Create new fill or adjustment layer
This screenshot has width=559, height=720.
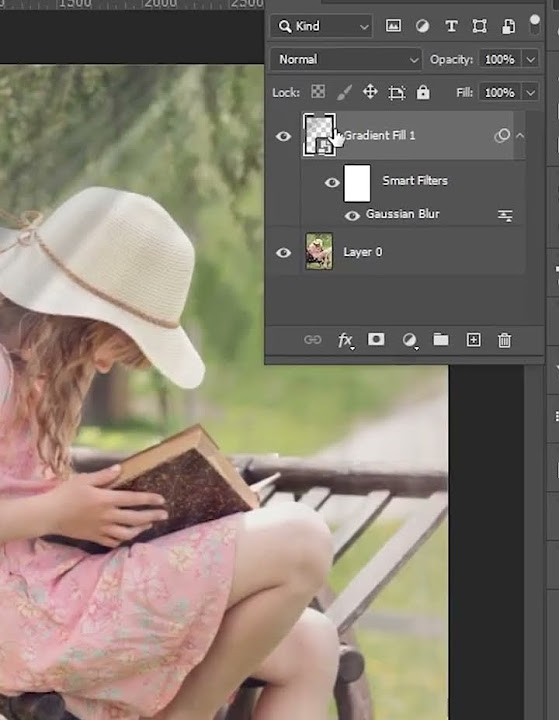(x=409, y=340)
